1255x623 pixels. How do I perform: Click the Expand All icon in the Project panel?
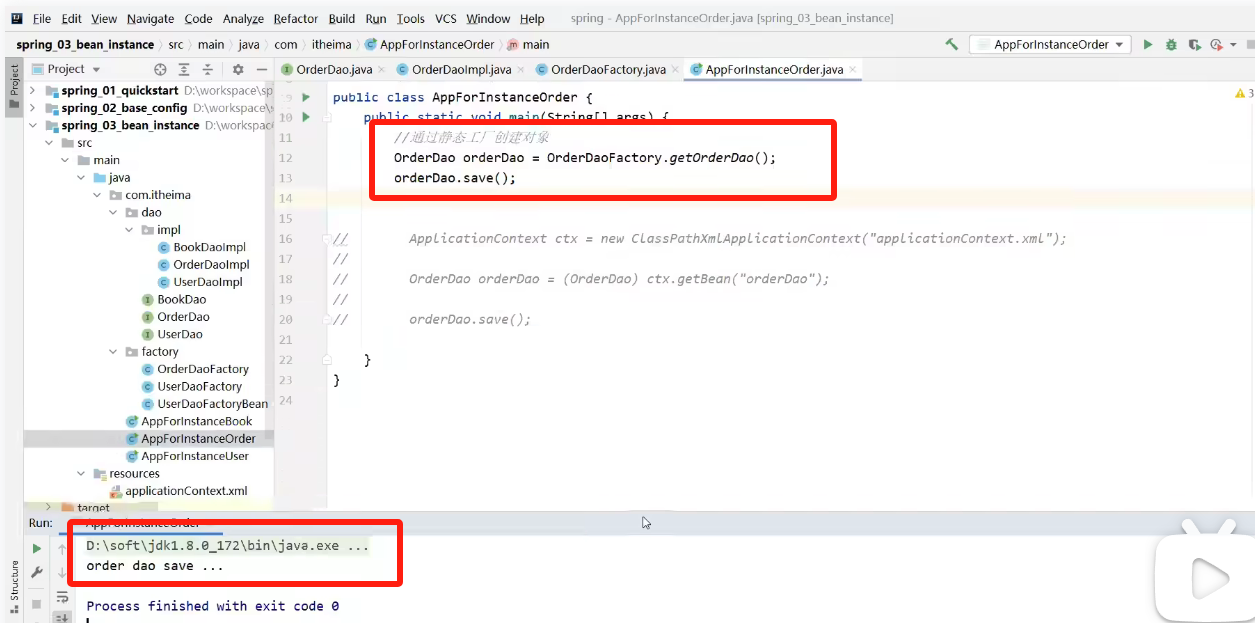[x=184, y=69]
